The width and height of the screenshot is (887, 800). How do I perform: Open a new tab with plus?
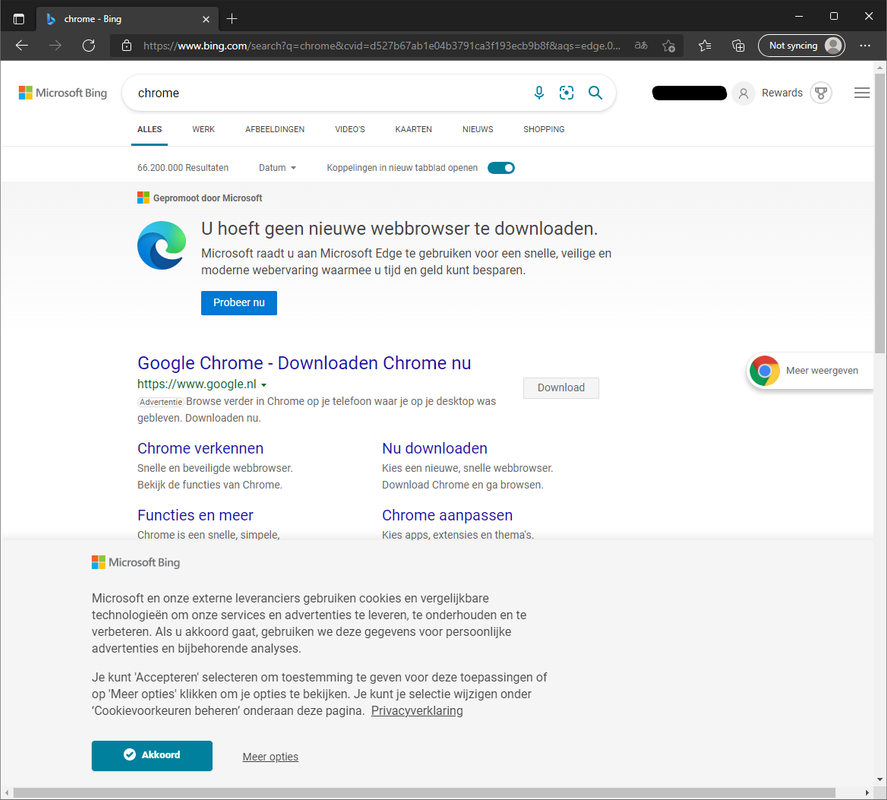(x=231, y=19)
